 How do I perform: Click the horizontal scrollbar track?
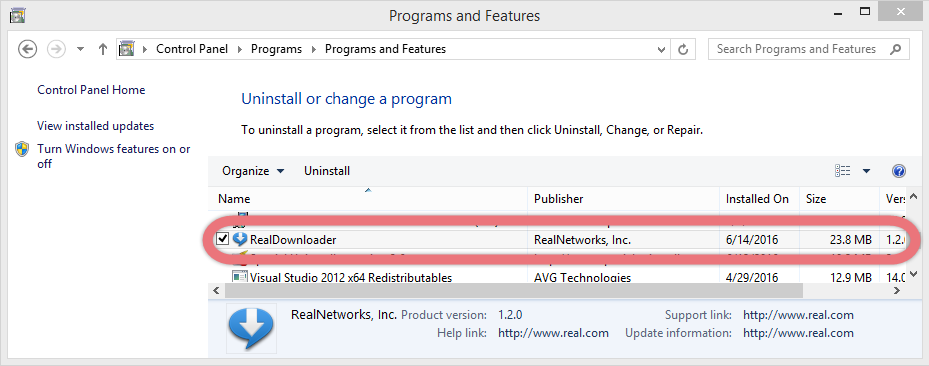(x=847, y=291)
